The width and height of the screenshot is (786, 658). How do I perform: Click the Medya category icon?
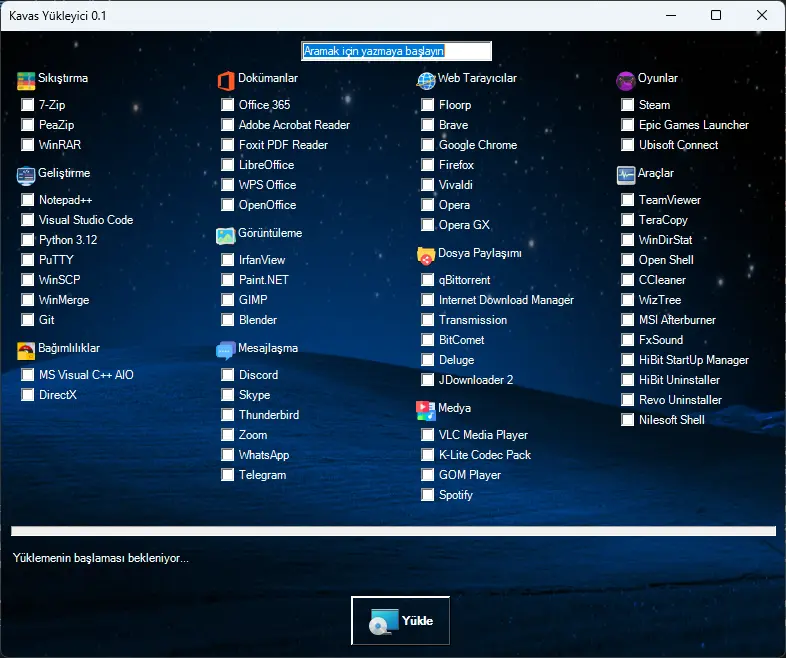[x=426, y=410]
